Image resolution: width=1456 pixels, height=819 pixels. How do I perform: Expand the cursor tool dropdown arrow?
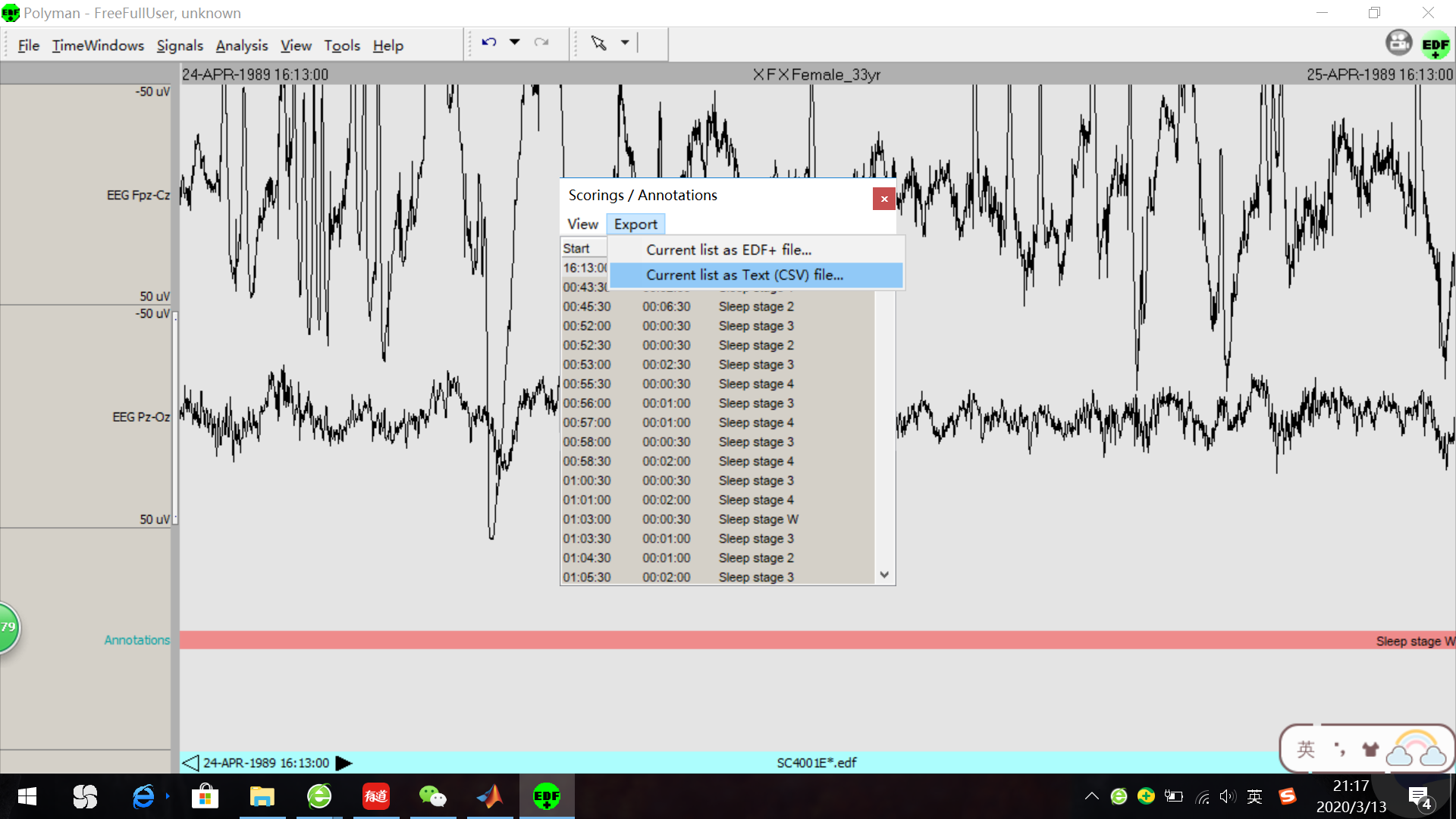click(625, 42)
